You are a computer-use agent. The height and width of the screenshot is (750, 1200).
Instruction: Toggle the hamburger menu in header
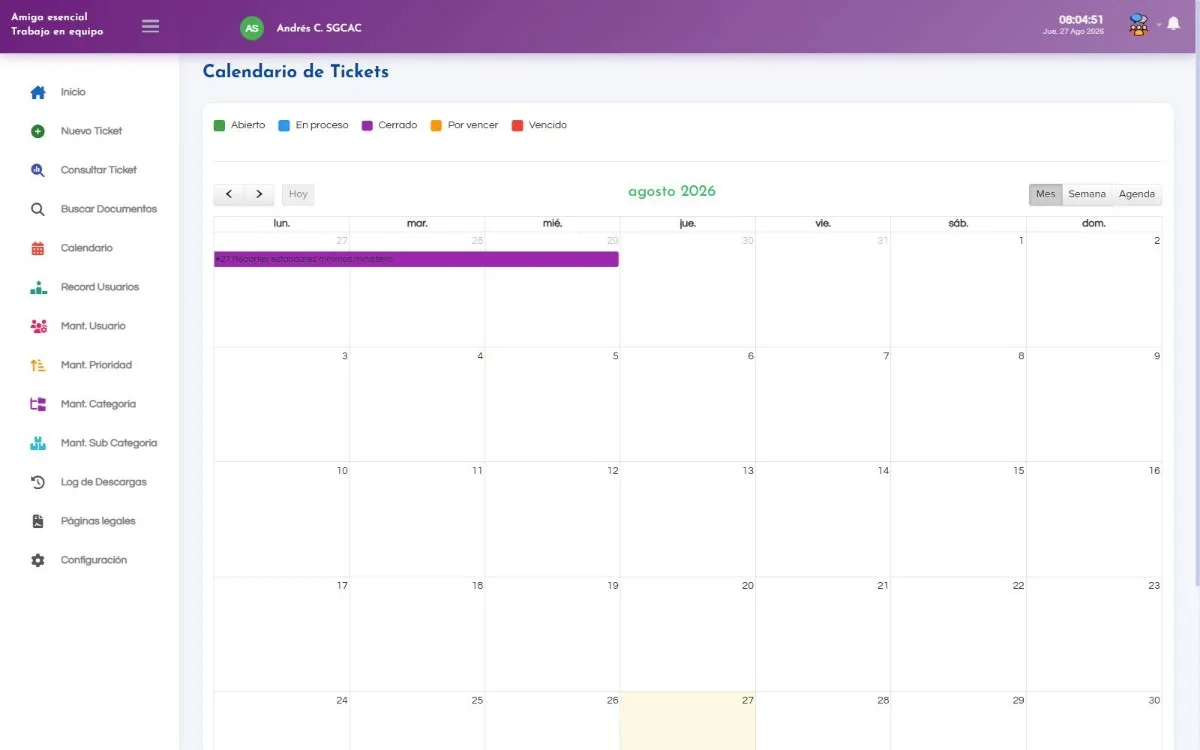(x=150, y=26)
